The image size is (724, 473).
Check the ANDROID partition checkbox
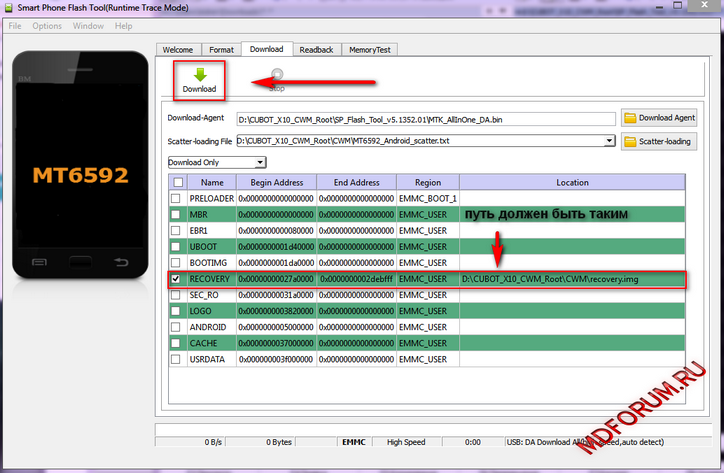[x=175, y=327]
